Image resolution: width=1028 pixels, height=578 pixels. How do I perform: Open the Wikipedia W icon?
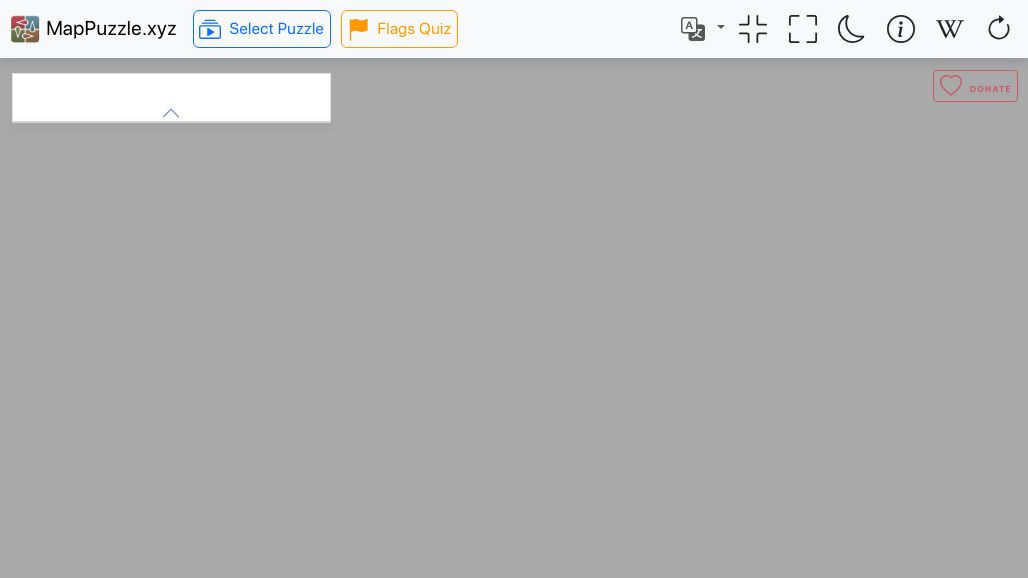click(949, 29)
